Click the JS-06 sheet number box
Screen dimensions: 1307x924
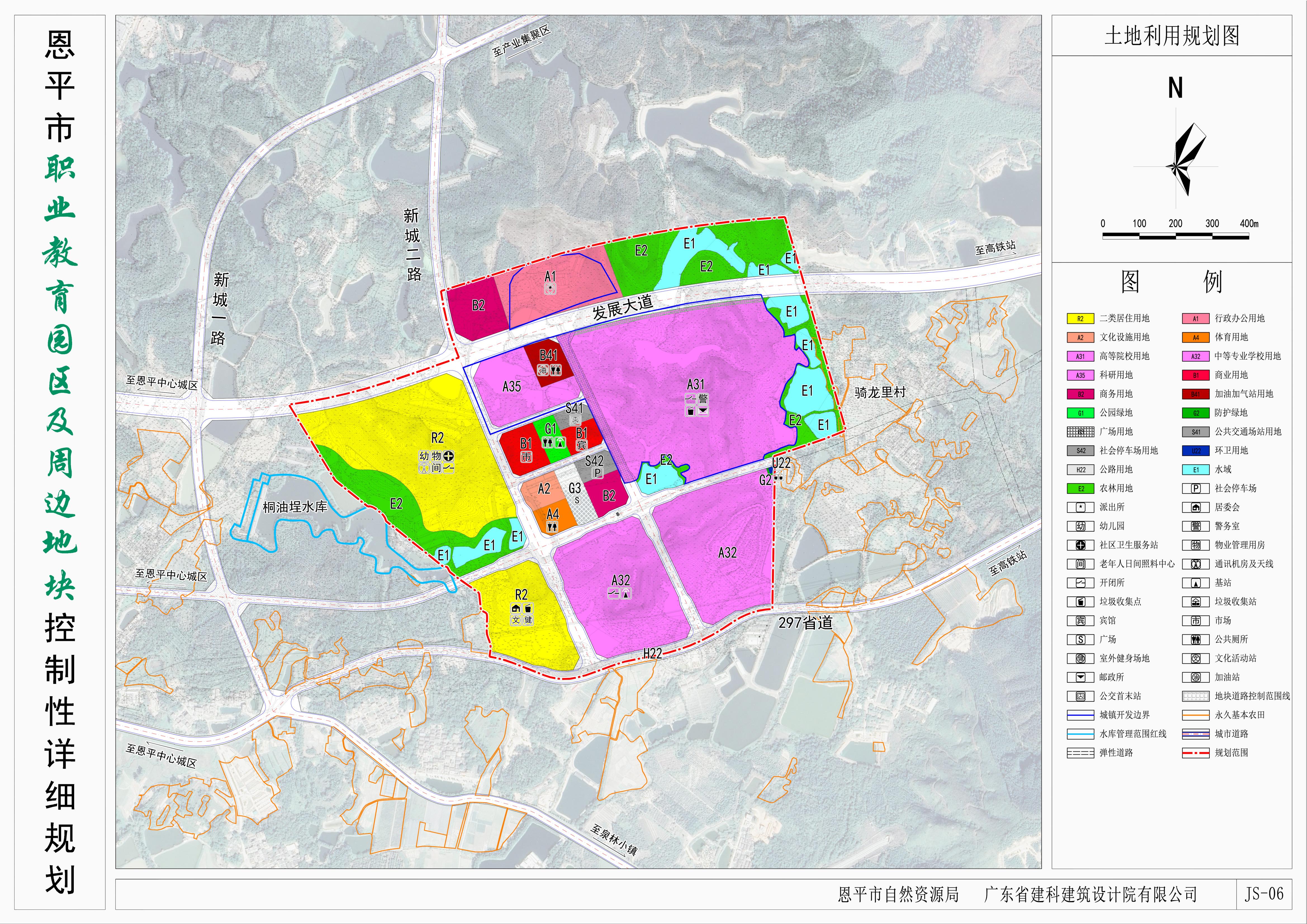coord(1264,894)
